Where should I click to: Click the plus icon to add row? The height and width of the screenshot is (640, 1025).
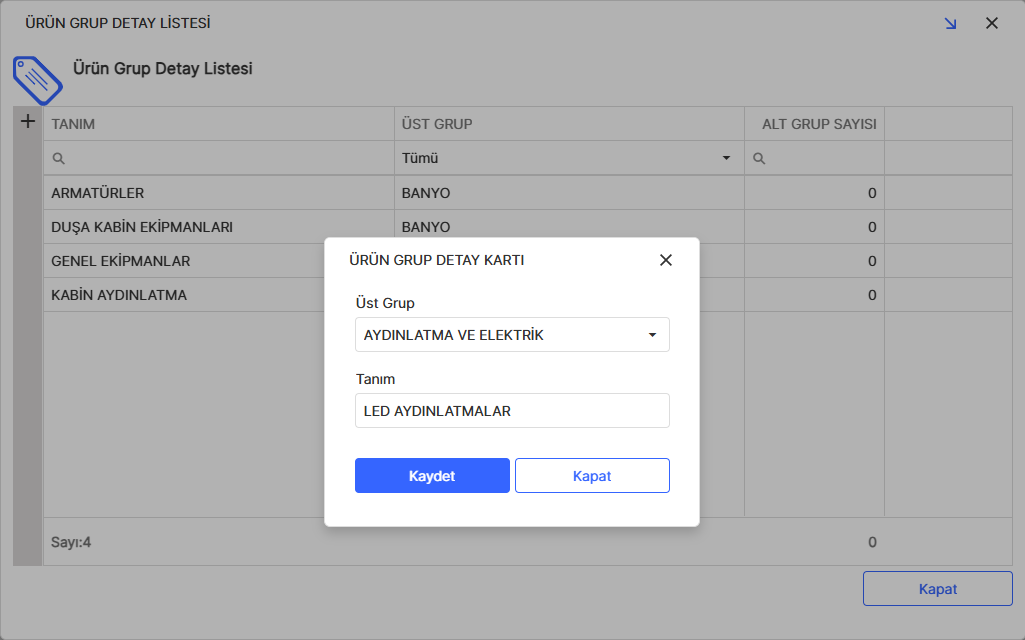(28, 122)
